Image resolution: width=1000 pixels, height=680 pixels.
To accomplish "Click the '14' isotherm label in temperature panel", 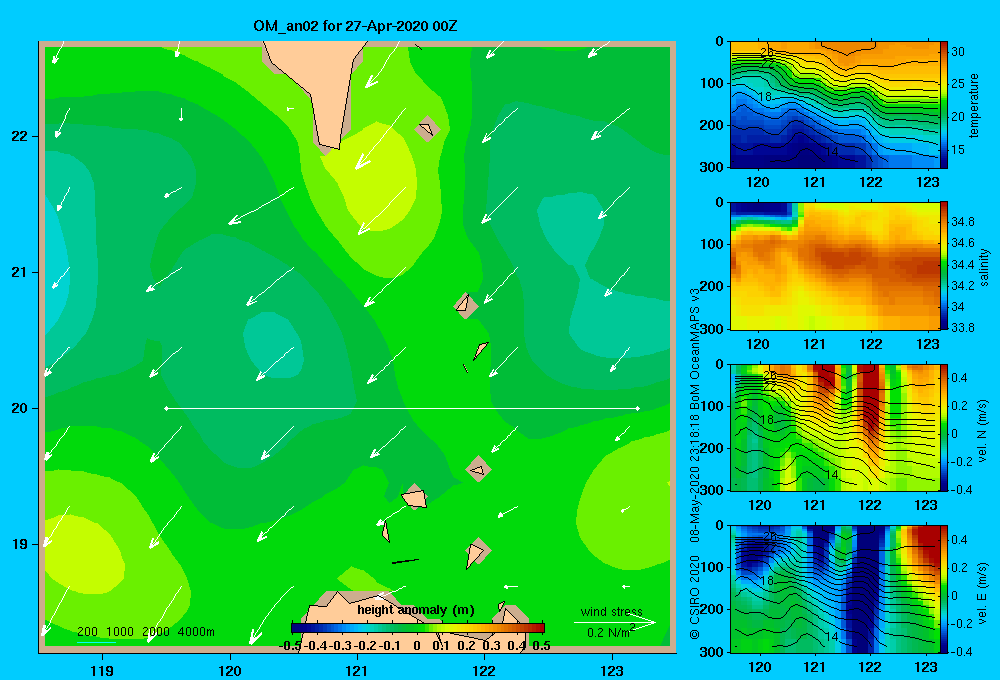I will click(x=832, y=151).
